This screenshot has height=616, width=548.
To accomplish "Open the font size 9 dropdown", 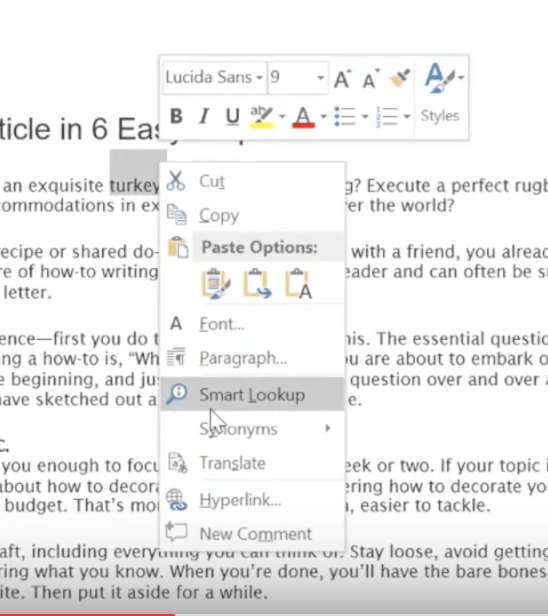I will (x=298, y=77).
